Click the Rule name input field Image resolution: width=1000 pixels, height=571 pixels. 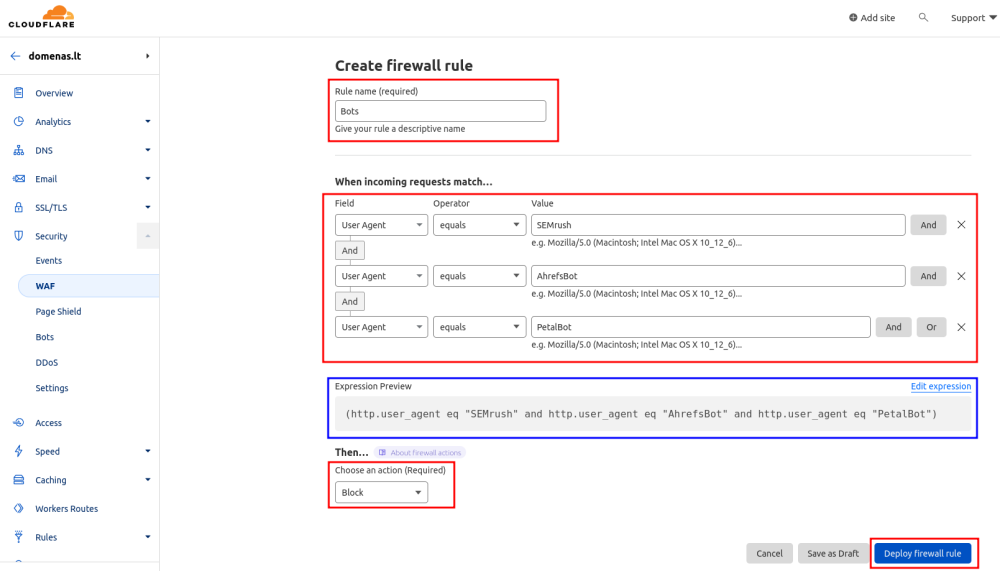point(441,111)
